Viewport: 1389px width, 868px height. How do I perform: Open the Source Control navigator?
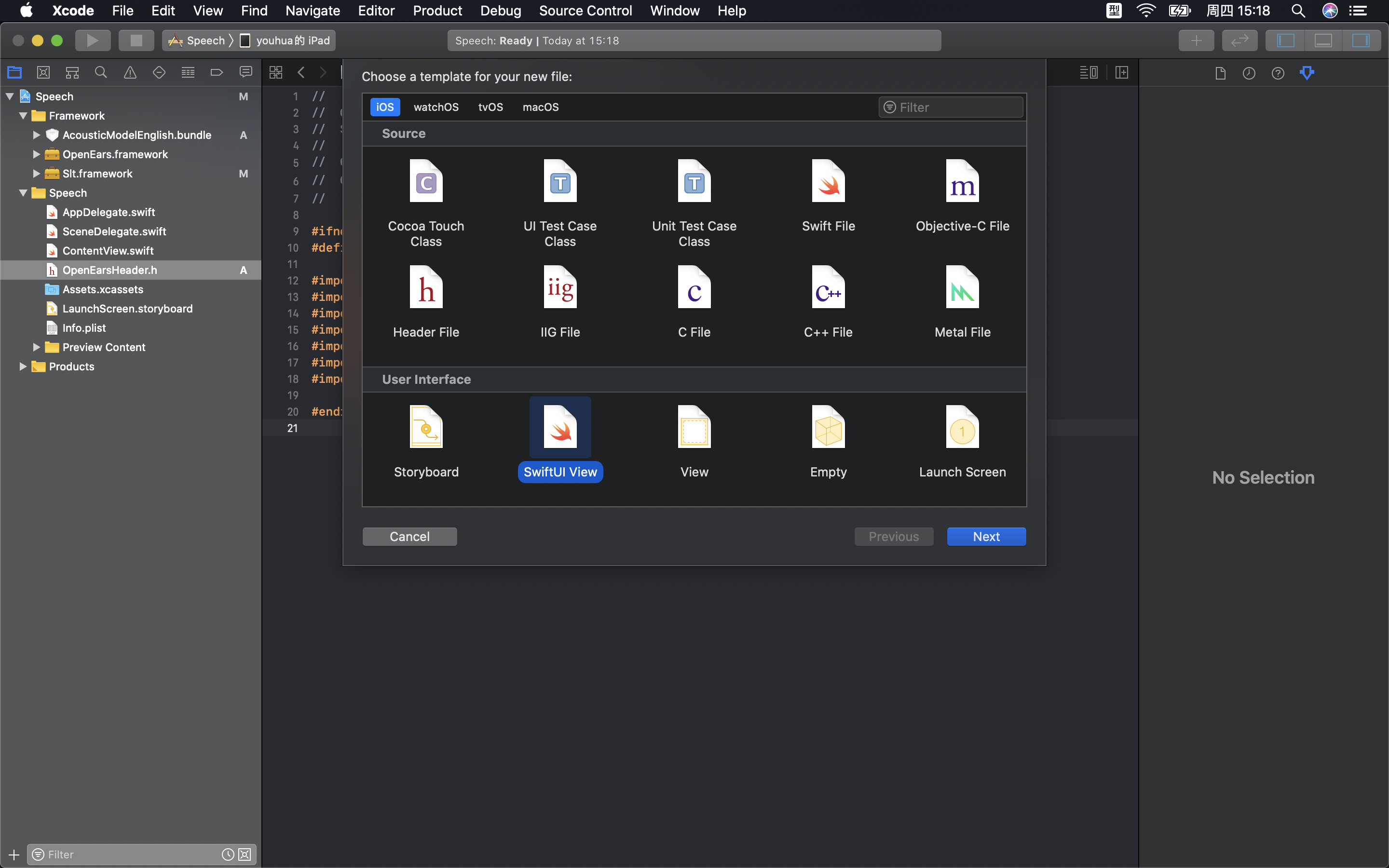43,72
